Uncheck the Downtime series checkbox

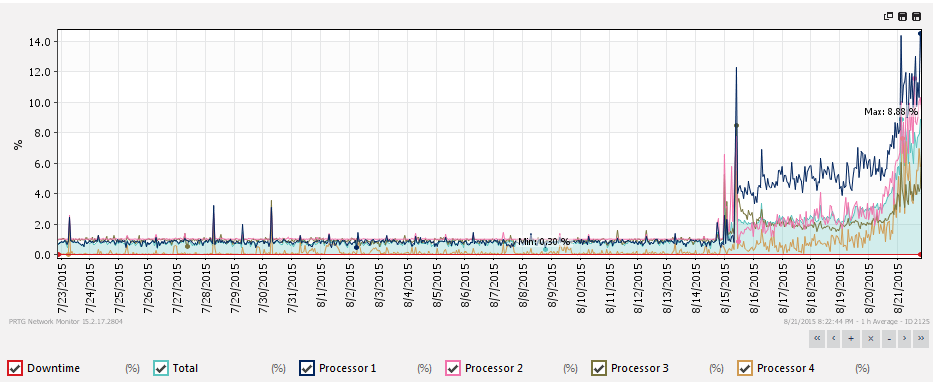pos(15,368)
